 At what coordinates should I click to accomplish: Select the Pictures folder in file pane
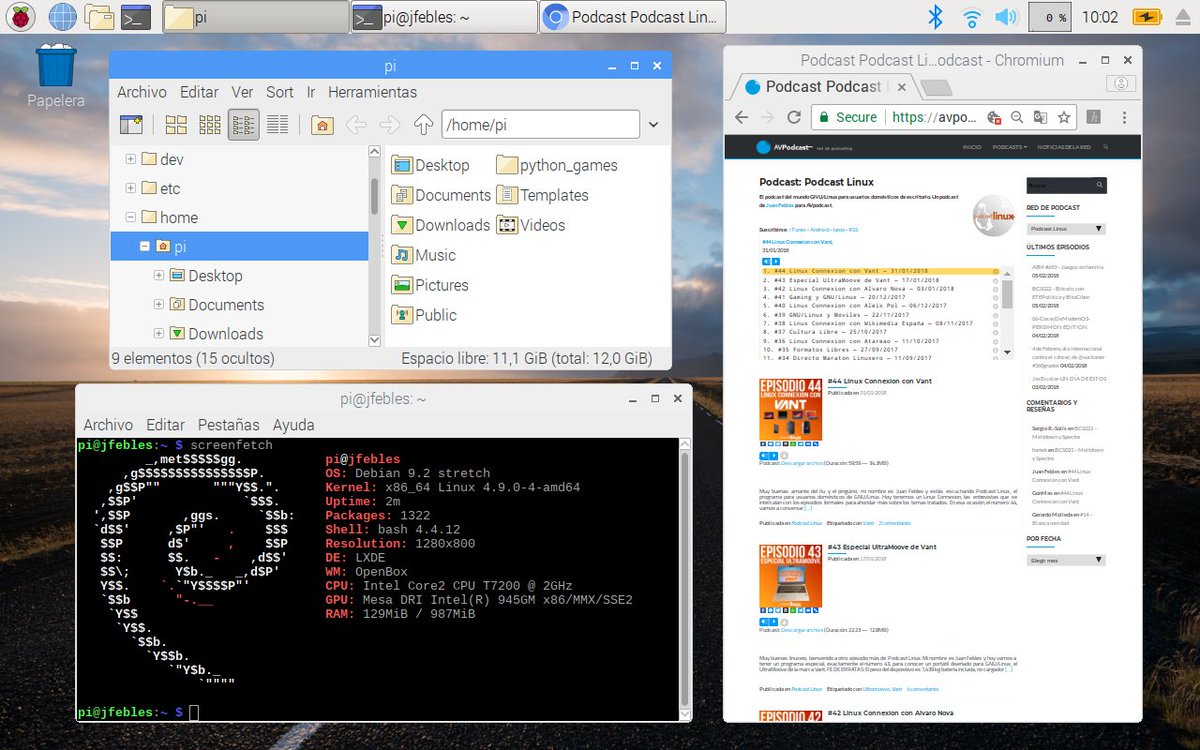coord(430,285)
